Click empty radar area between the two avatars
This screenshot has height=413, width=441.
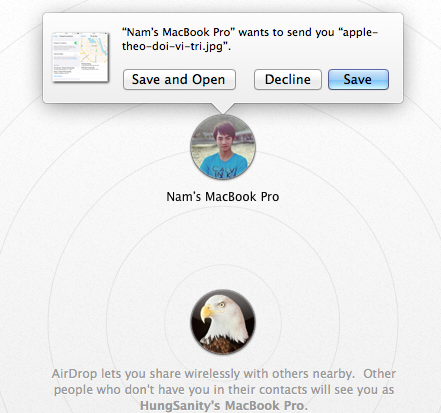pos(223,247)
